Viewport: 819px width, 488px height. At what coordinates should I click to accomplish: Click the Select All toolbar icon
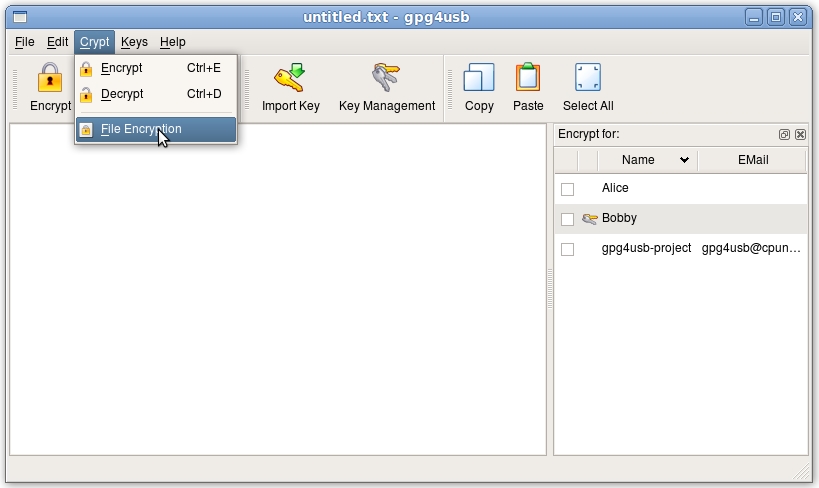[x=588, y=77]
